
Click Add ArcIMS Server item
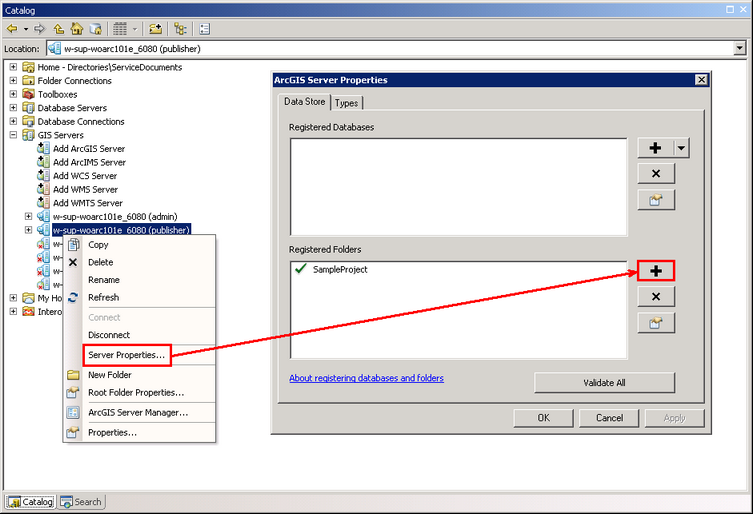click(x=89, y=162)
